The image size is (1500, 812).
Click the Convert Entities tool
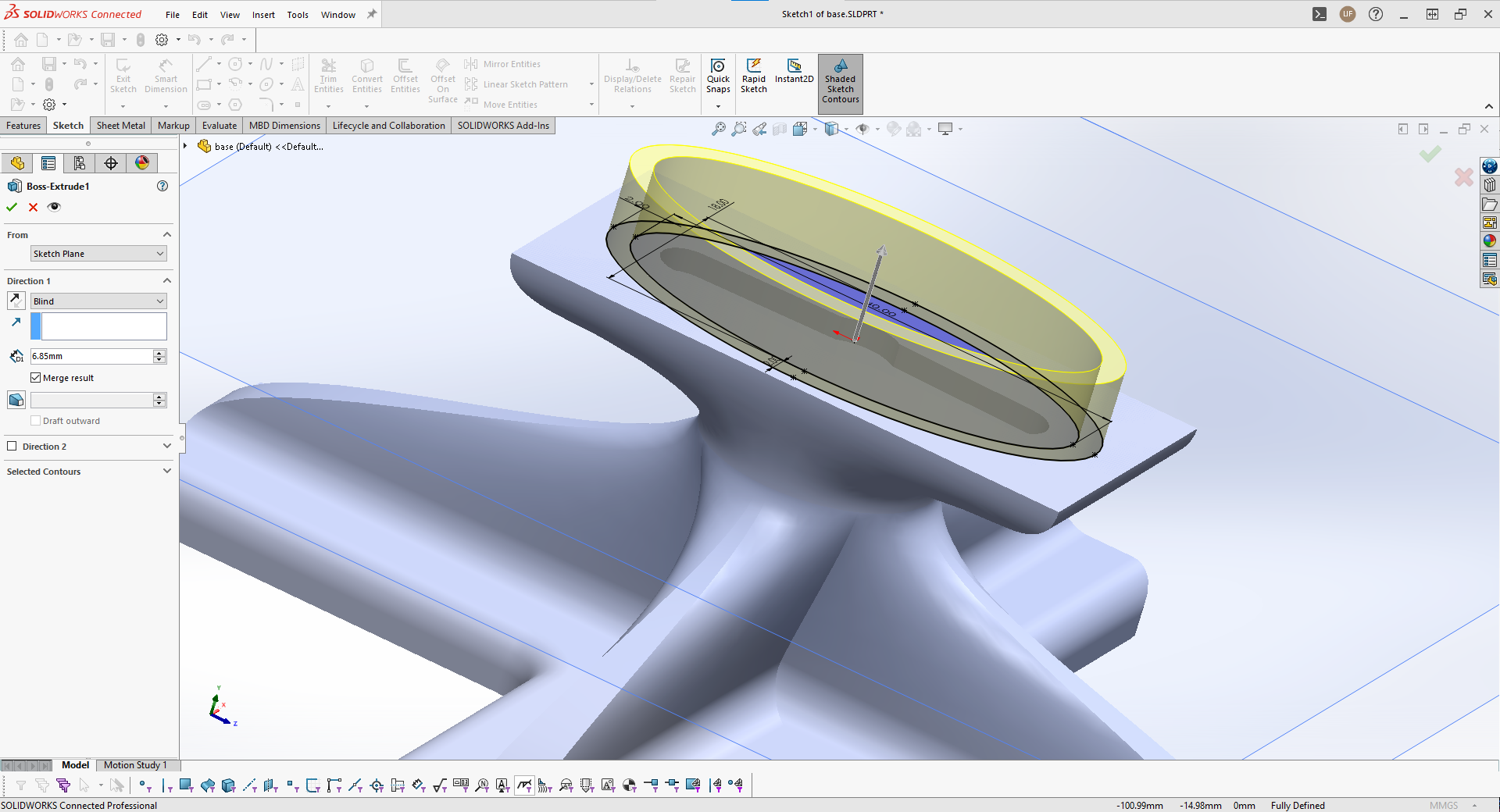pyautogui.click(x=367, y=76)
